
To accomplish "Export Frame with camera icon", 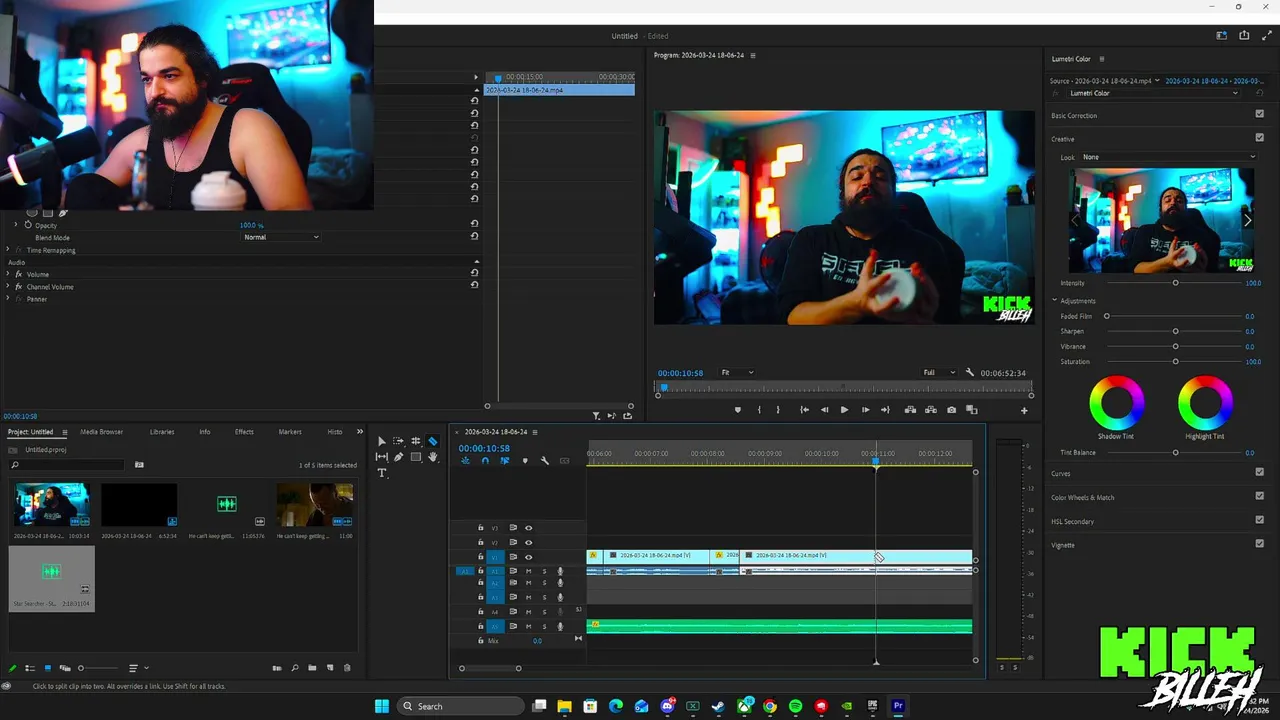I will pos(951,410).
